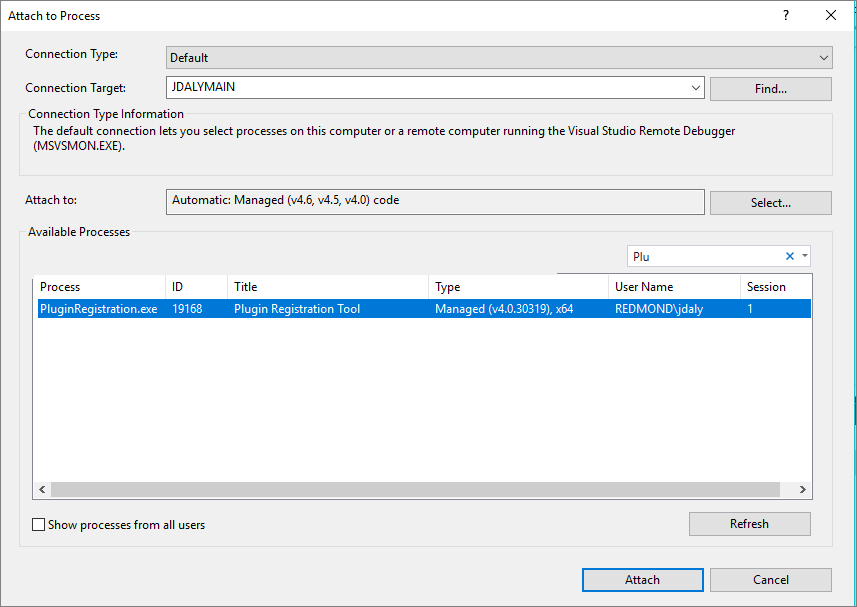Select the PluginRegistration.exe process row

[x=300, y=308]
